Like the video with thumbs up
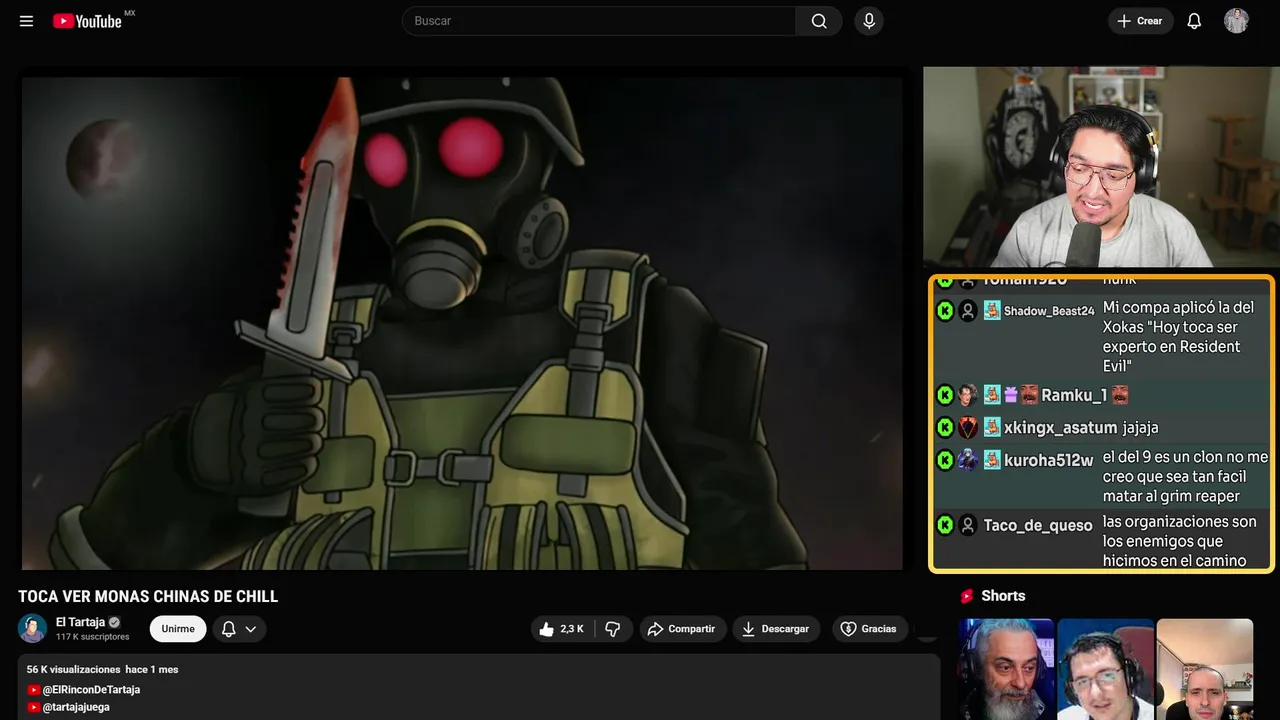Viewport: 1280px width, 720px height. tap(562, 629)
